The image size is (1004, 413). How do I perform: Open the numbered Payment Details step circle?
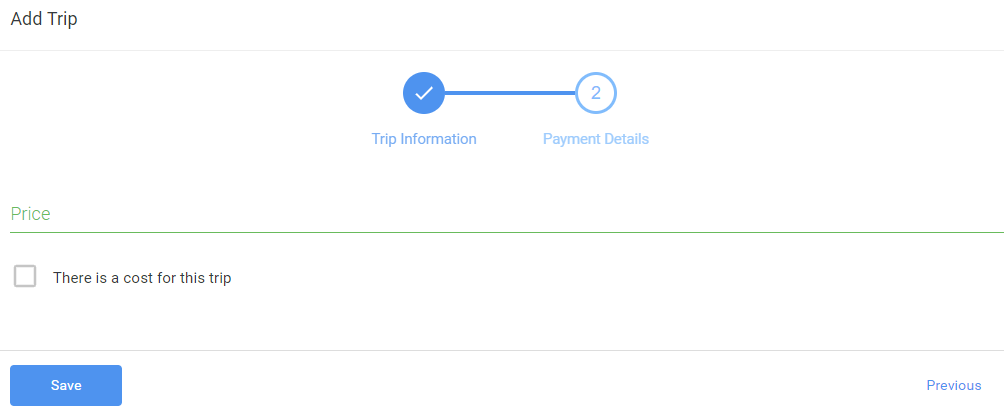[595, 93]
